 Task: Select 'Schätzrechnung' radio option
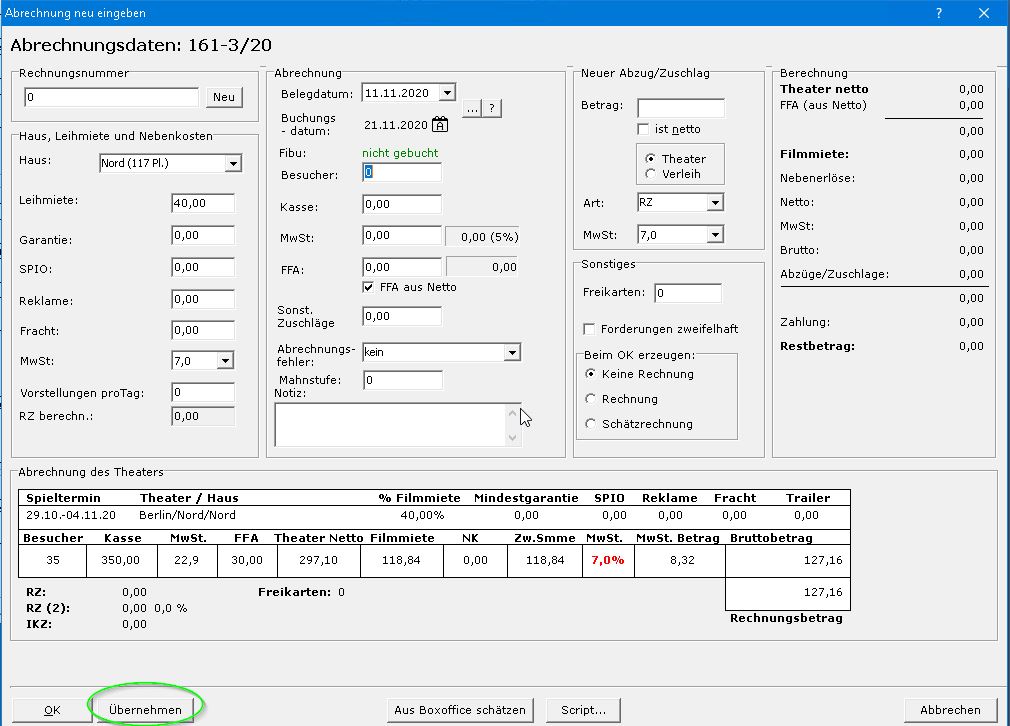click(x=591, y=424)
